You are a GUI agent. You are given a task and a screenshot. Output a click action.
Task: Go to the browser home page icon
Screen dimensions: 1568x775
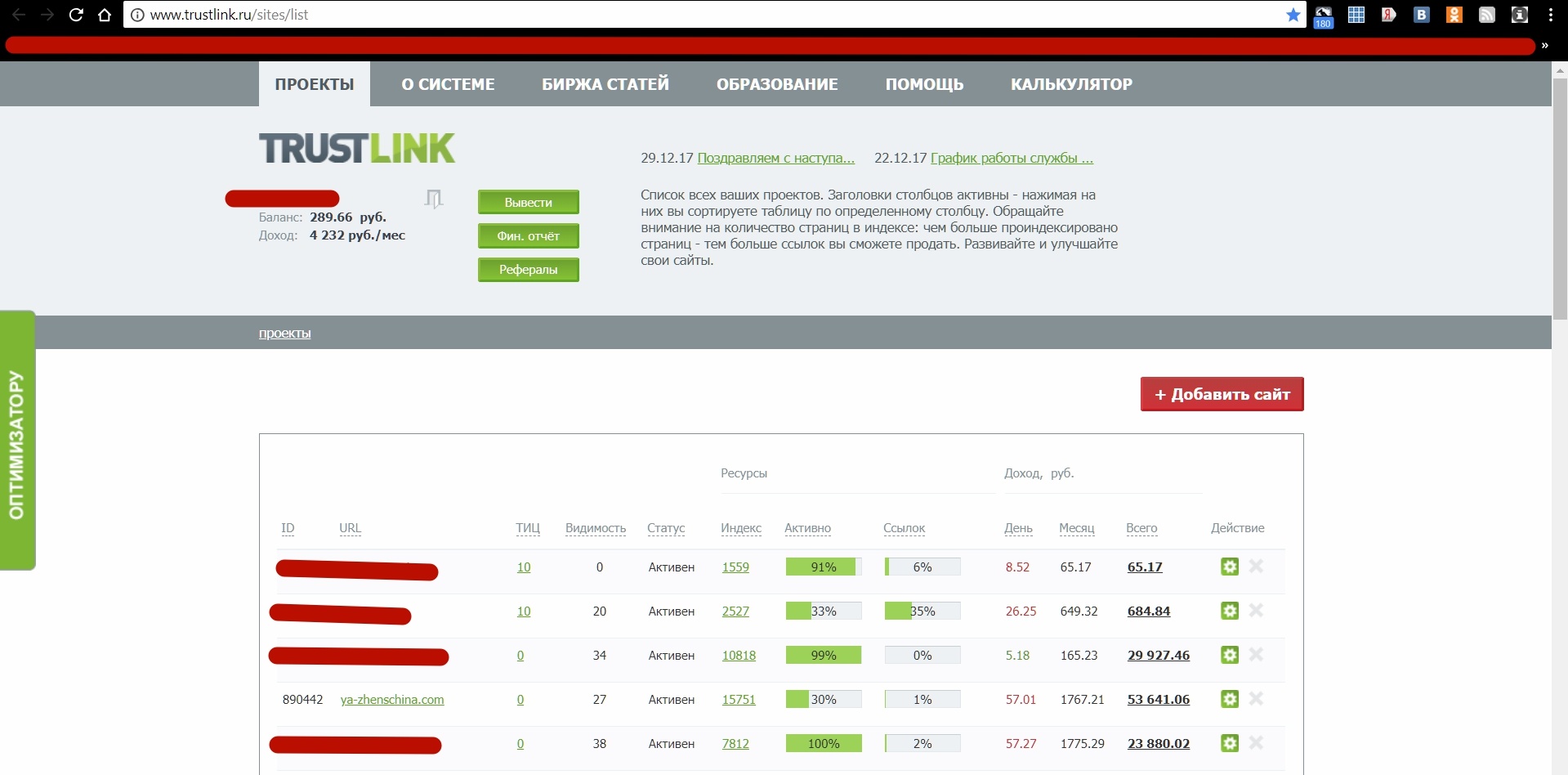(x=105, y=15)
